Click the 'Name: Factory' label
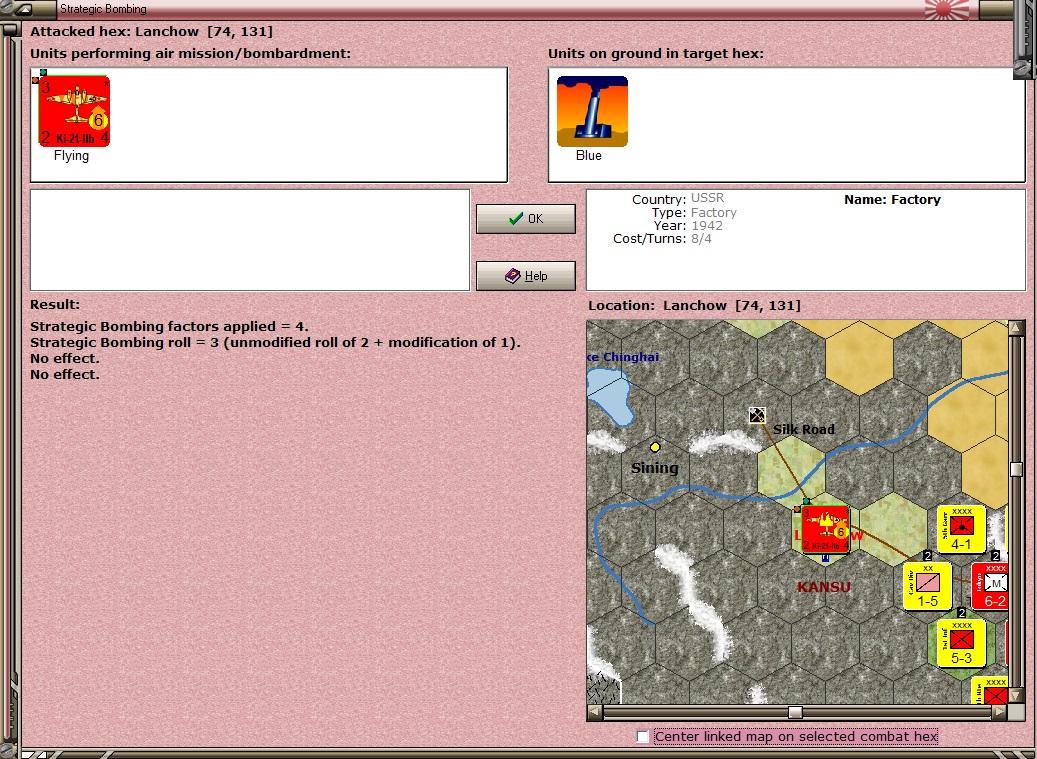The image size is (1037, 759). click(x=892, y=200)
